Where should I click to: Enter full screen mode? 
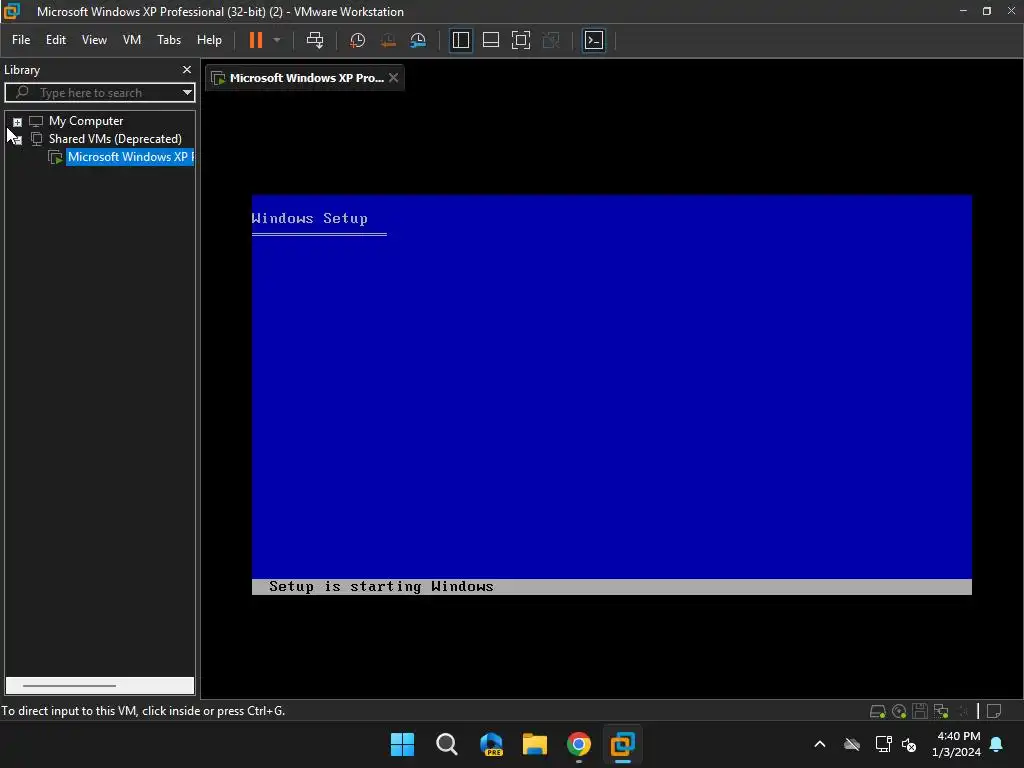pos(520,40)
